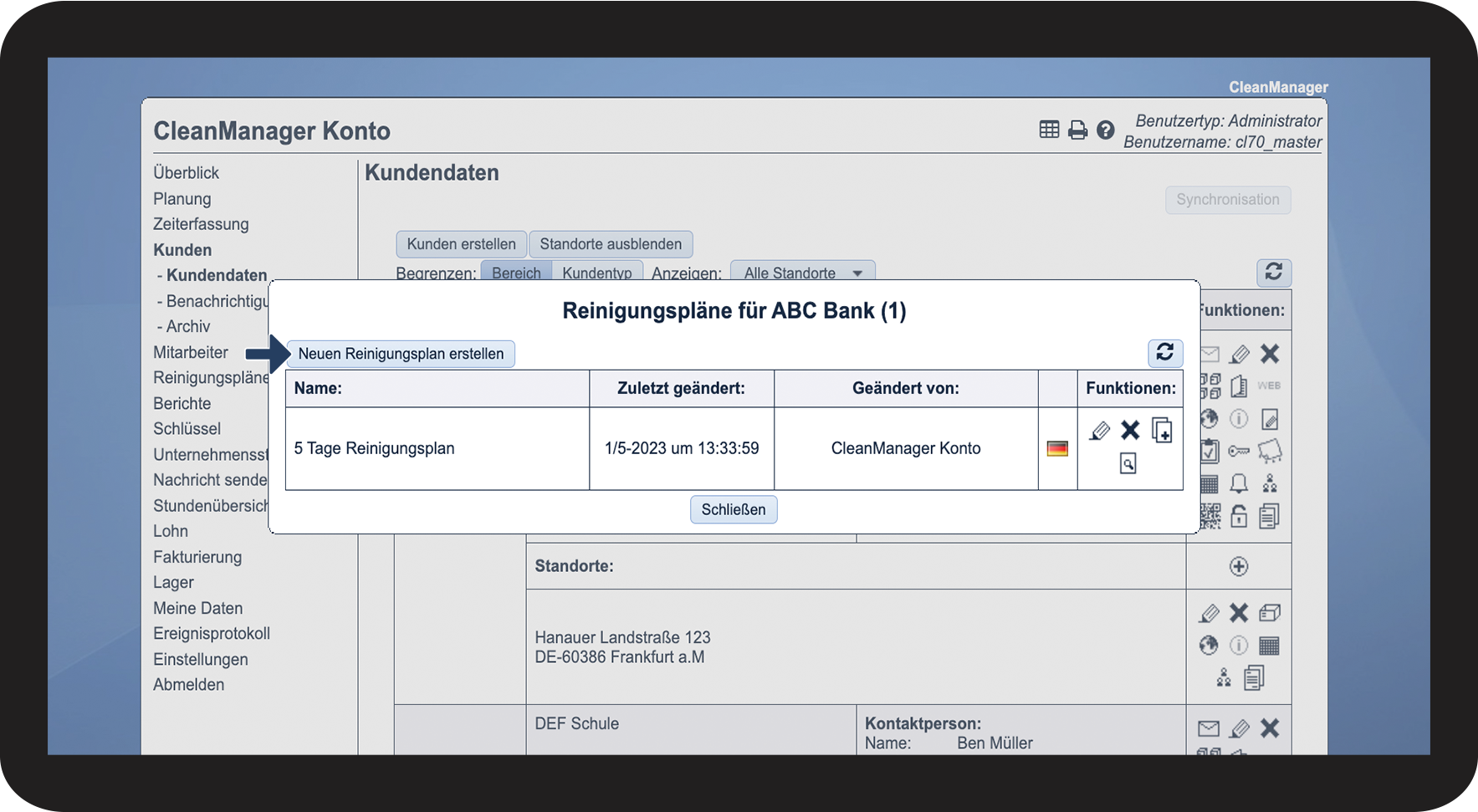
Task: Open help via the question mark icon
Action: (1106, 130)
